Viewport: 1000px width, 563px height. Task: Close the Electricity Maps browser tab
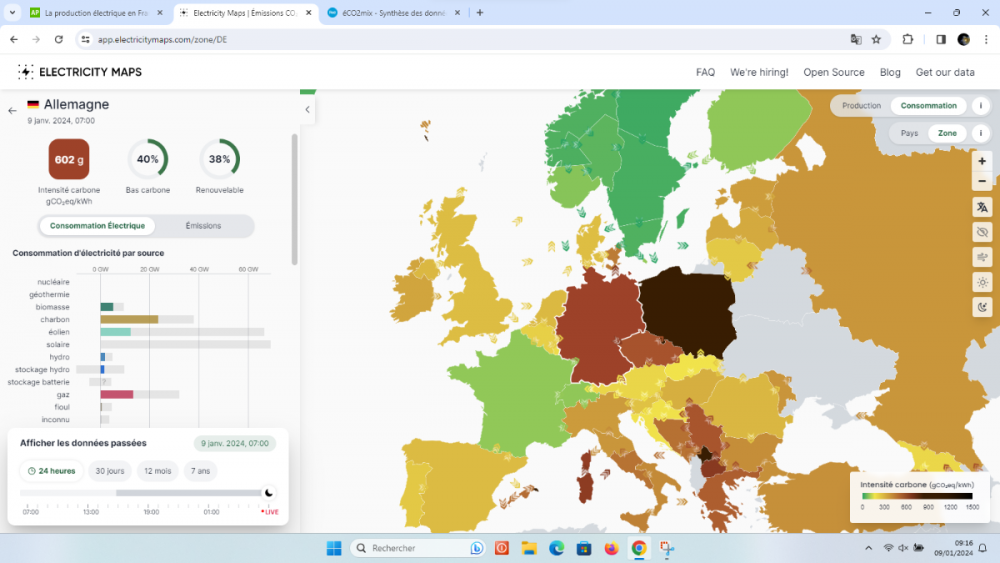[x=309, y=13]
